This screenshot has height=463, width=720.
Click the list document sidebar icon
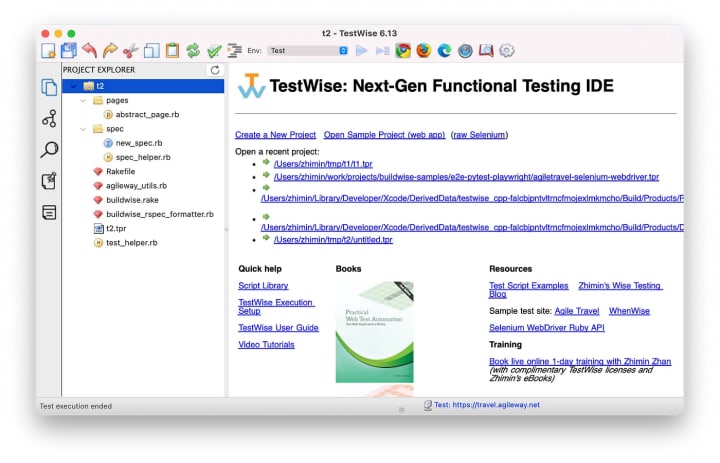49,212
